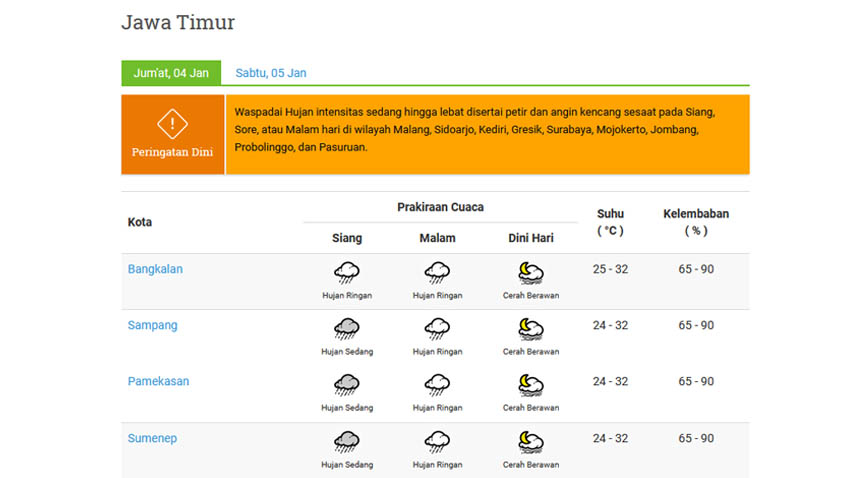Screen dimensions: 850x478
Task: Click Sumenep humidity value 65 - 90
Action: tap(696, 438)
